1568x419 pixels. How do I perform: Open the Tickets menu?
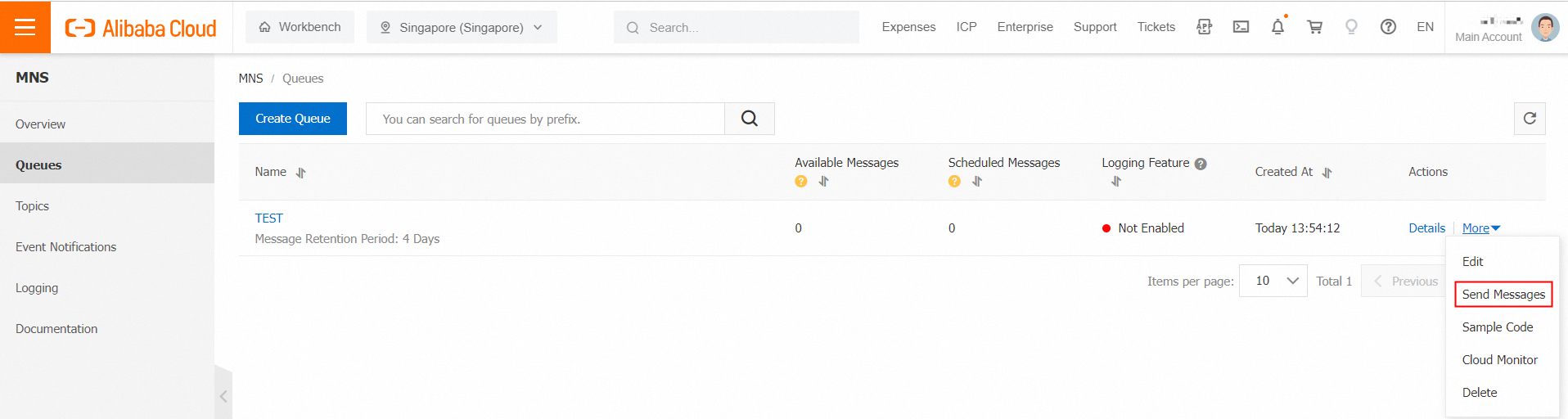coord(1156,27)
